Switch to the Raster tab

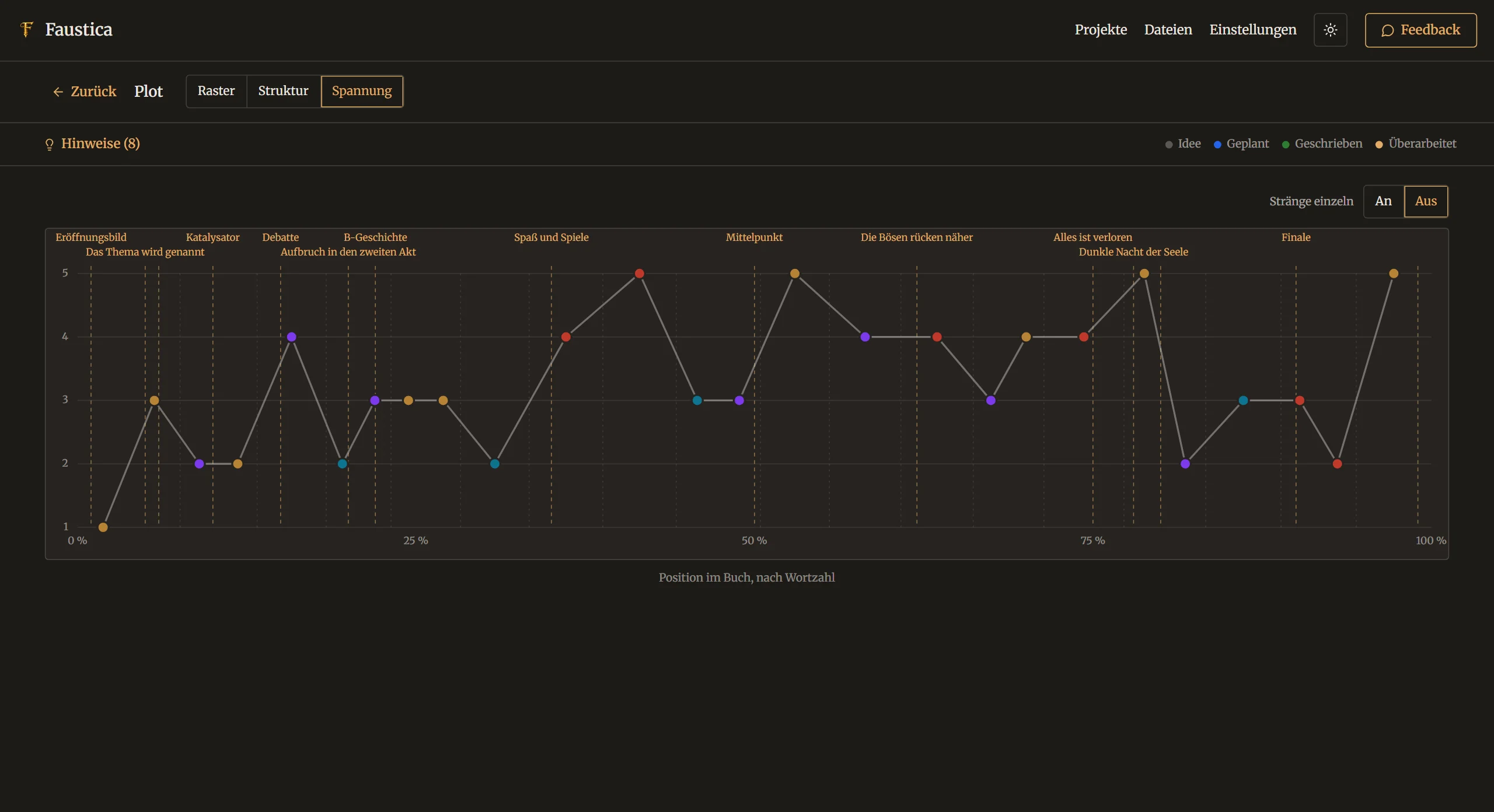point(216,91)
